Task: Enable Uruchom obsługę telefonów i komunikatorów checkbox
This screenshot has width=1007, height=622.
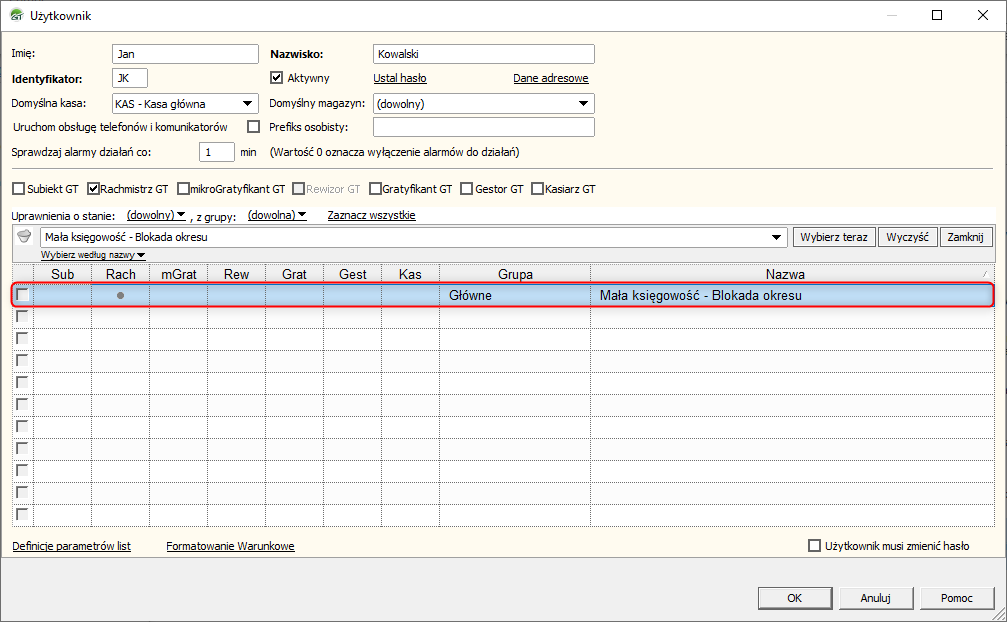Action: (254, 126)
